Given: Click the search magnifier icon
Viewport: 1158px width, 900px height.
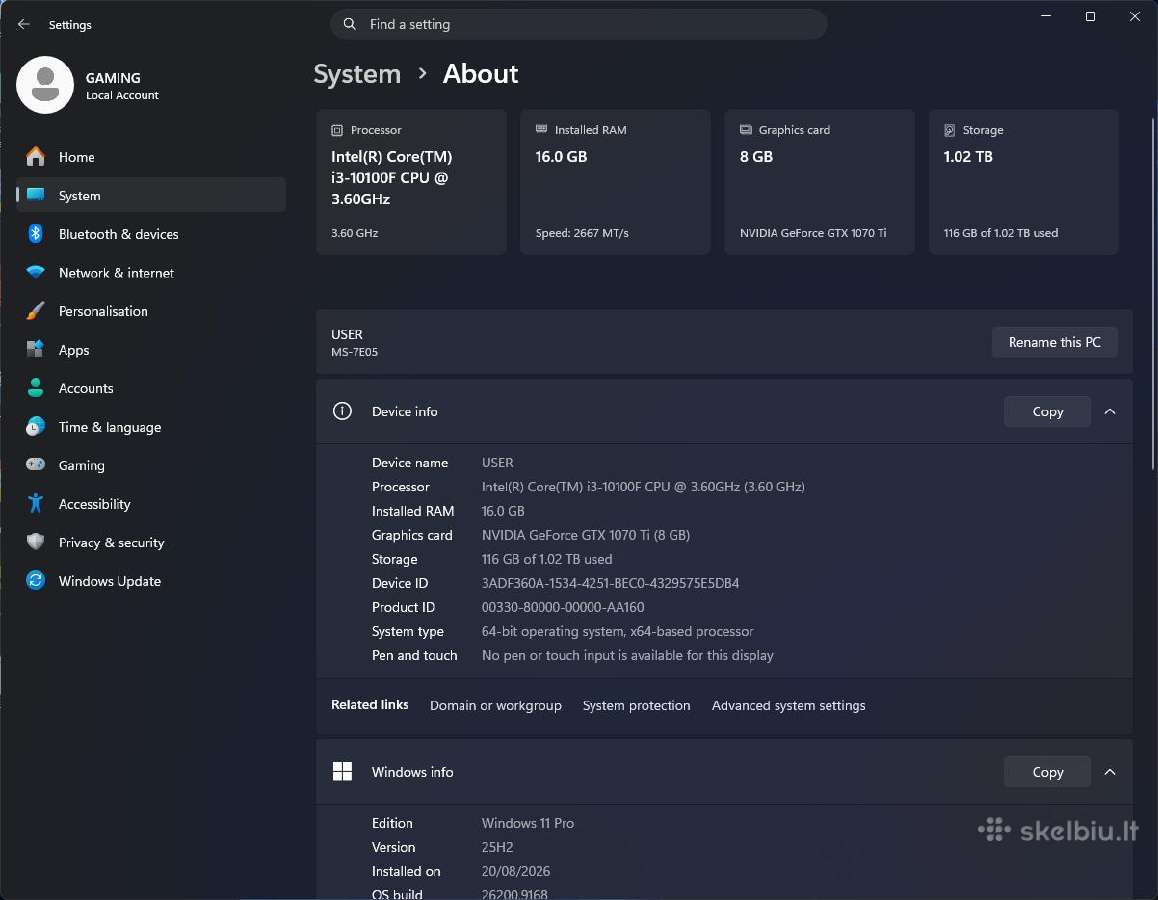Looking at the screenshot, I should pos(349,24).
